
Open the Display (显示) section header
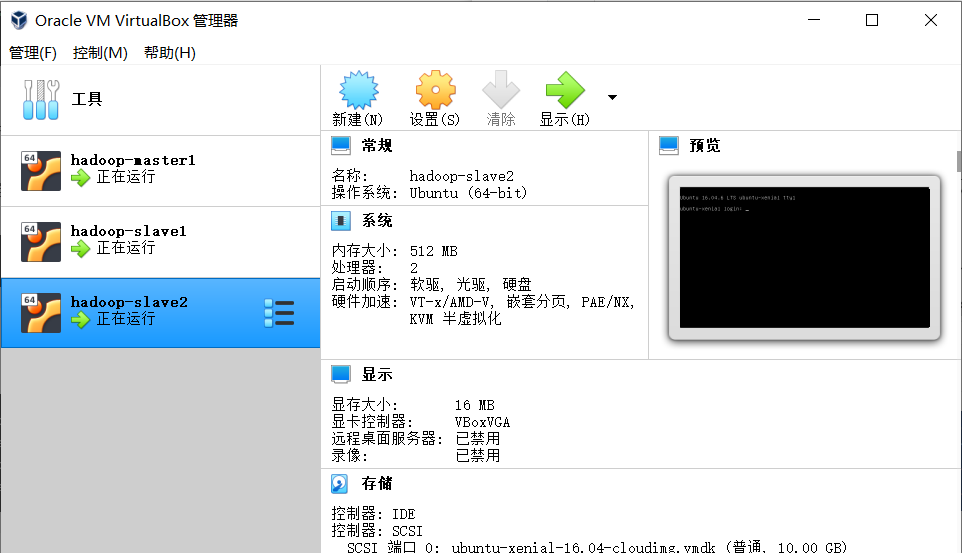tap(377, 374)
